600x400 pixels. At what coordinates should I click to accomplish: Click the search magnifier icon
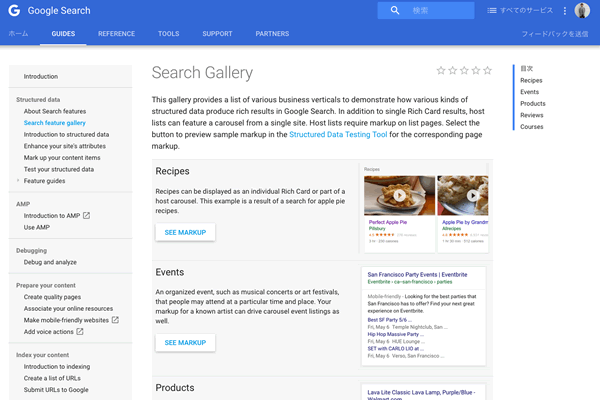point(395,10)
